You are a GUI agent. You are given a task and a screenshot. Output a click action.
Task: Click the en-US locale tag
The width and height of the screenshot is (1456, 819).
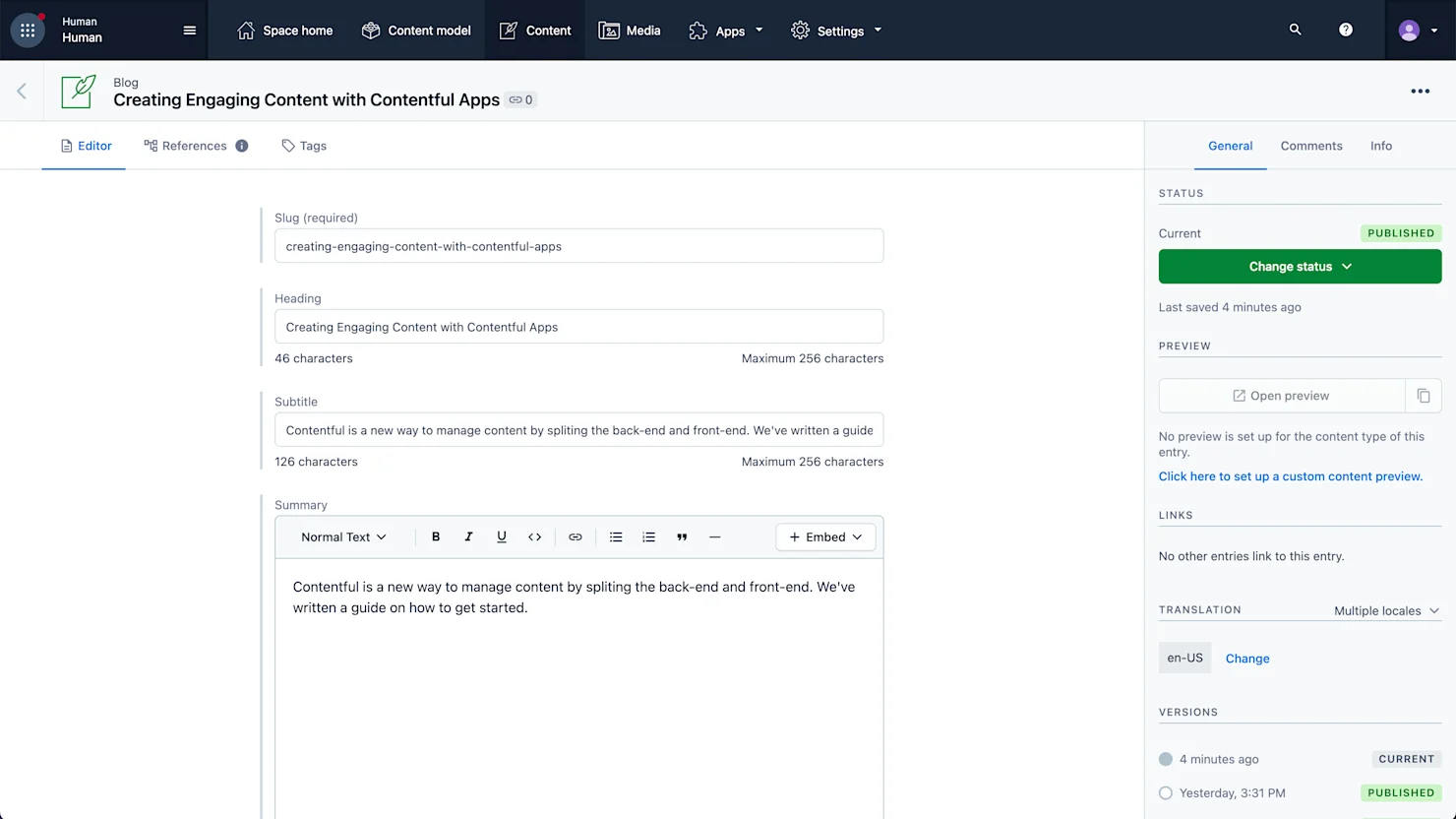[x=1184, y=658]
